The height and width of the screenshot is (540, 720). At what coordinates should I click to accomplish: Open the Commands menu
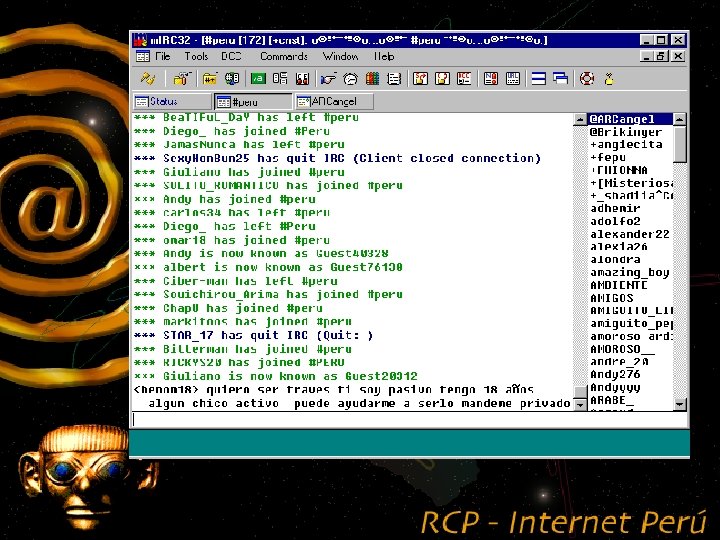click(284, 56)
